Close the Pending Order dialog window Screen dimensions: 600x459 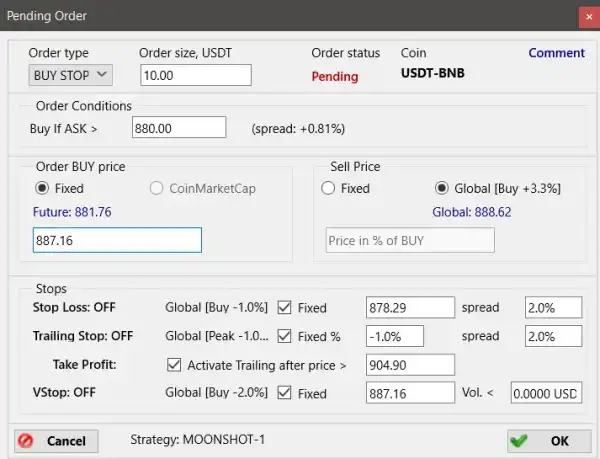pyautogui.click(x=587, y=16)
